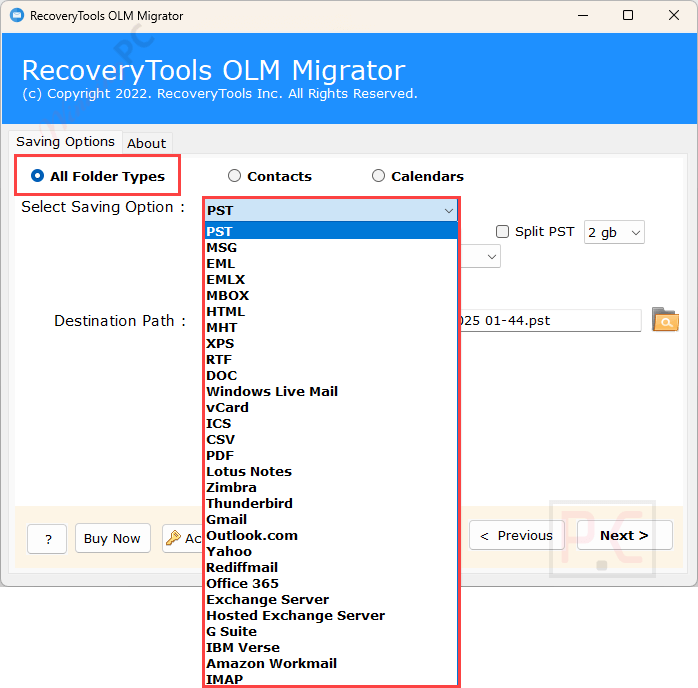Click the Activate button with key icon
The height and width of the screenshot is (688, 698).
coord(183,538)
